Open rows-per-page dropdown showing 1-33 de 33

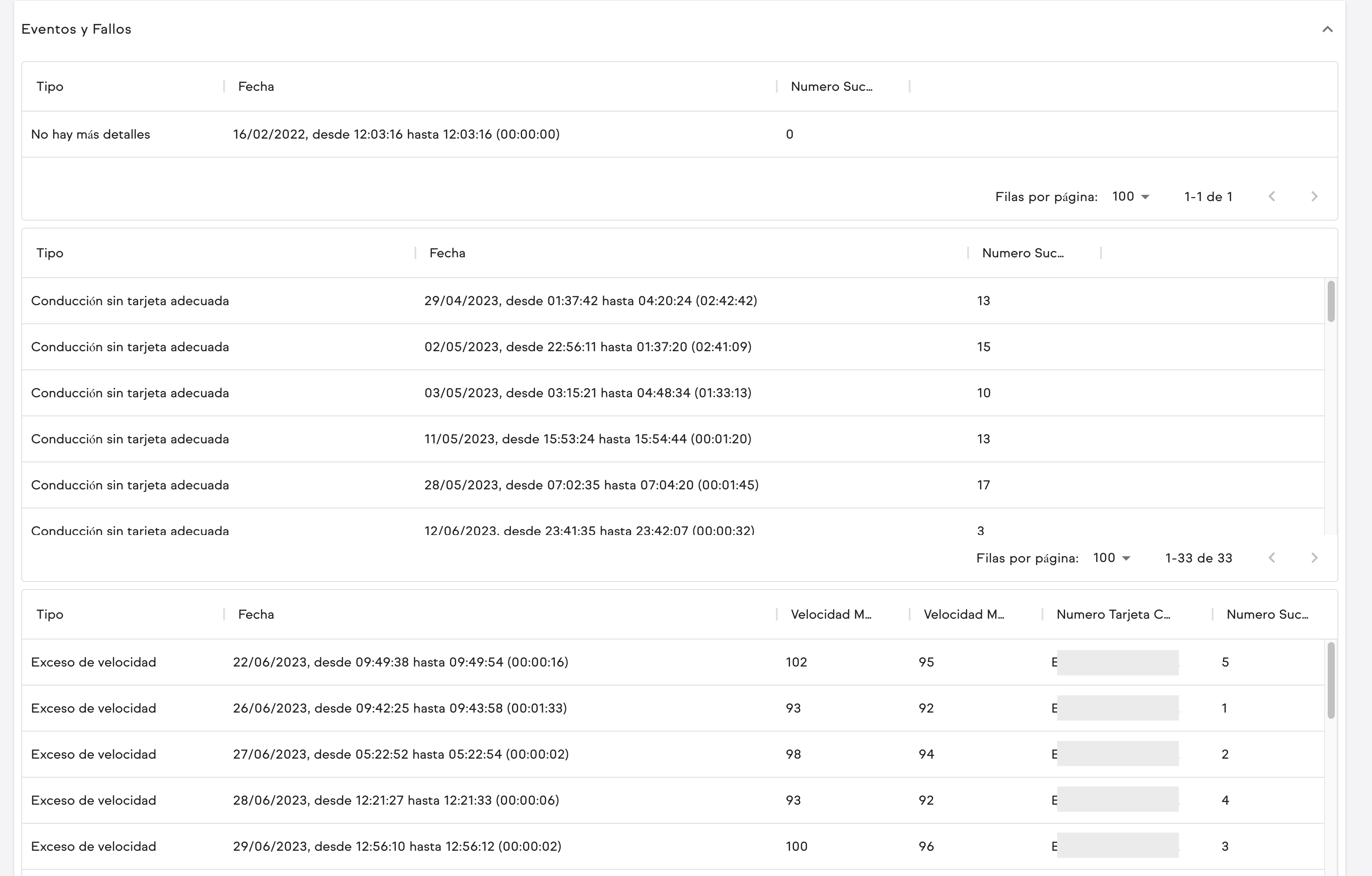pyautogui.click(x=1111, y=558)
